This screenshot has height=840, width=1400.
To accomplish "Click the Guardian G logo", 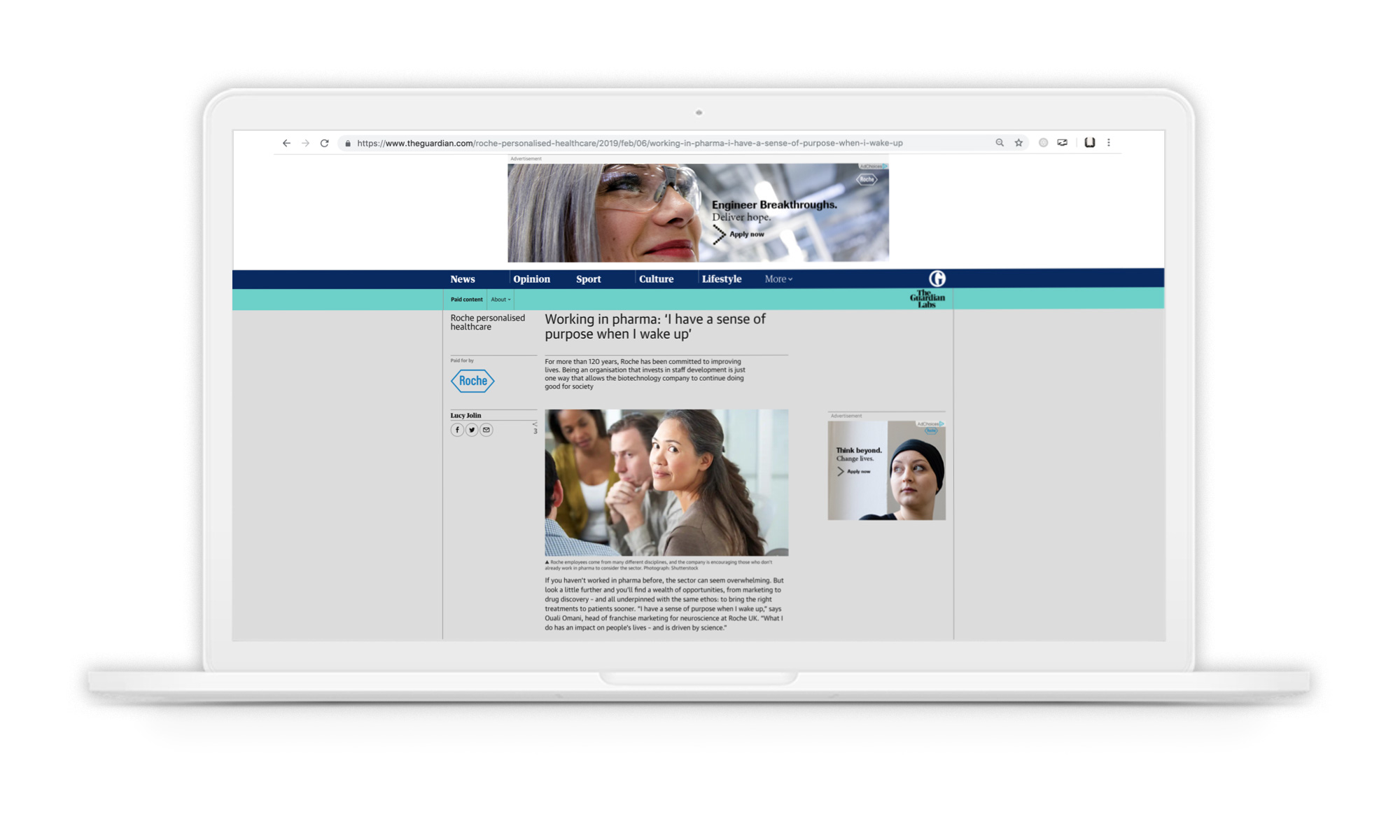I will point(937,279).
